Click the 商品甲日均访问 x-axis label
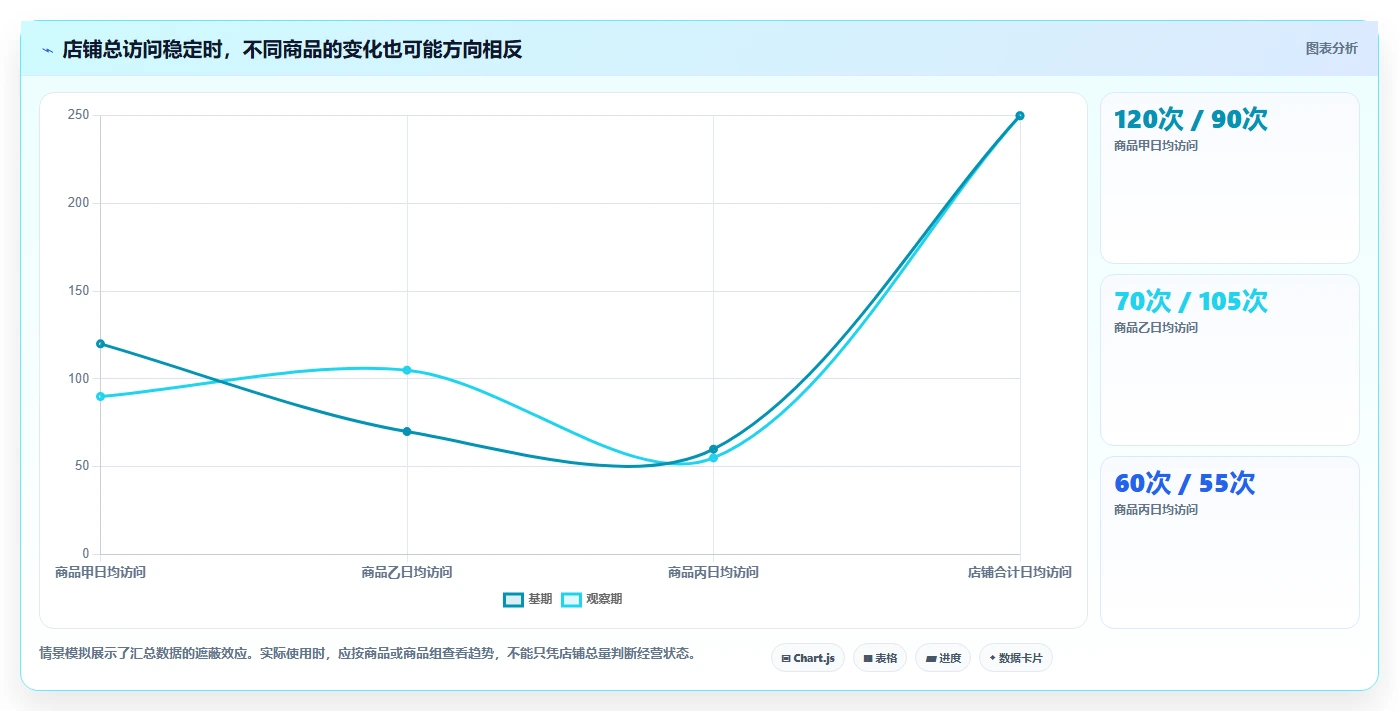Screen dimensions: 1399x711 (x=100, y=572)
